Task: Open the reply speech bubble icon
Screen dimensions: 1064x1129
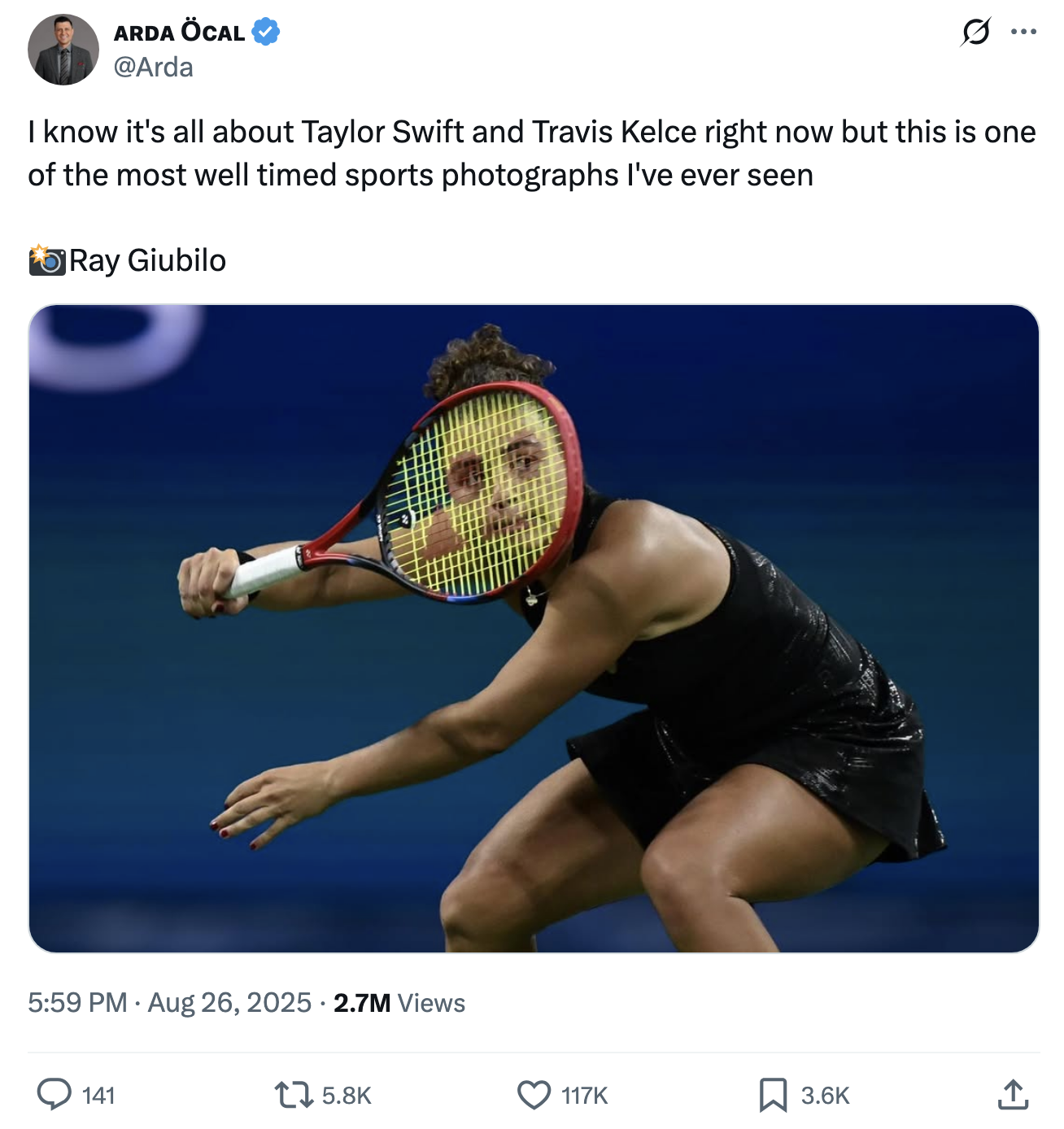Action: (55, 1094)
